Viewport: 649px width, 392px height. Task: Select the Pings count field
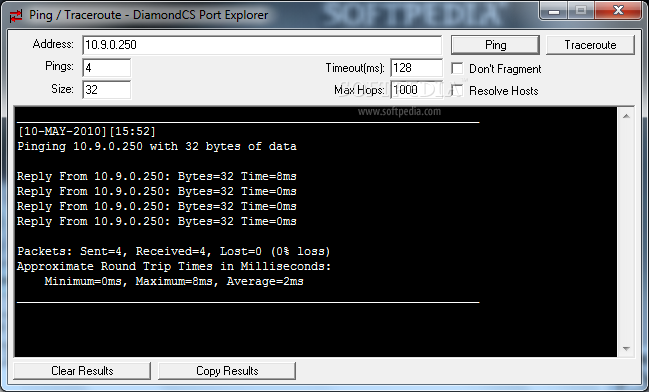(x=106, y=67)
